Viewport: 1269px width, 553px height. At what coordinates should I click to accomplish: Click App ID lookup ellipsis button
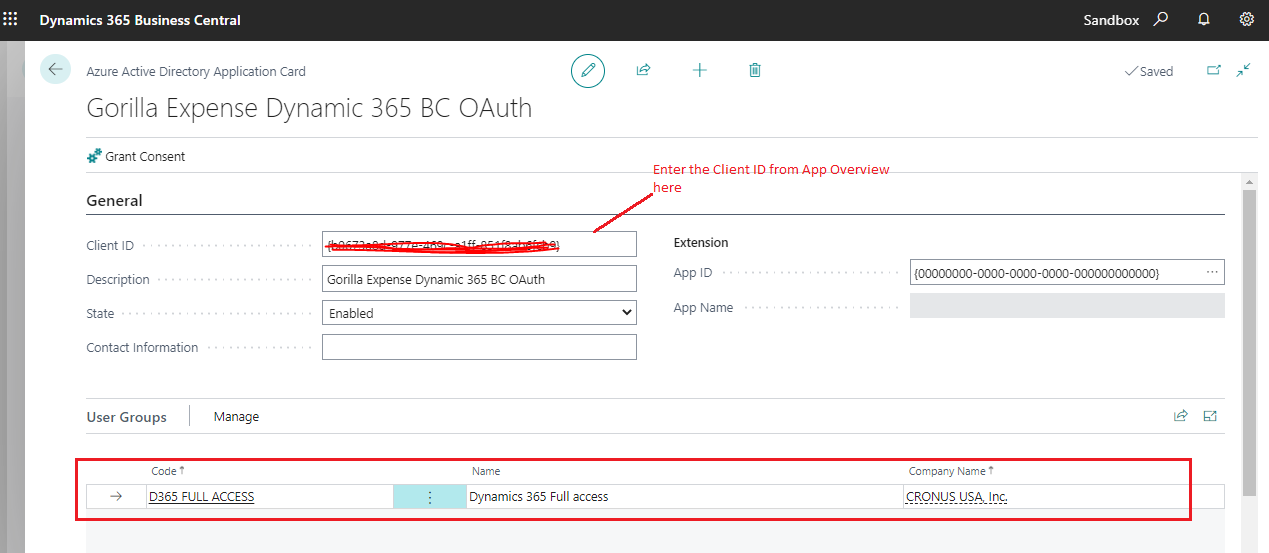point(1213,272)
